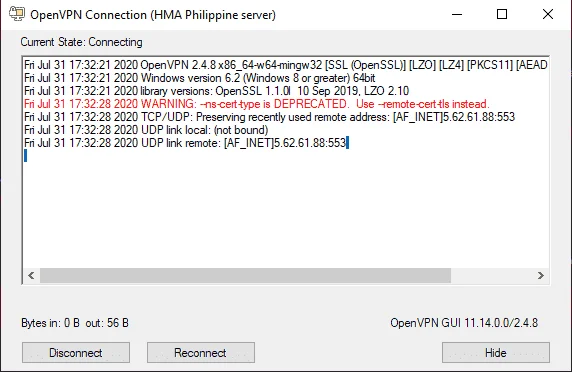
Task: Select the red DEPRECATED warning log line
Action: (256, 104)
